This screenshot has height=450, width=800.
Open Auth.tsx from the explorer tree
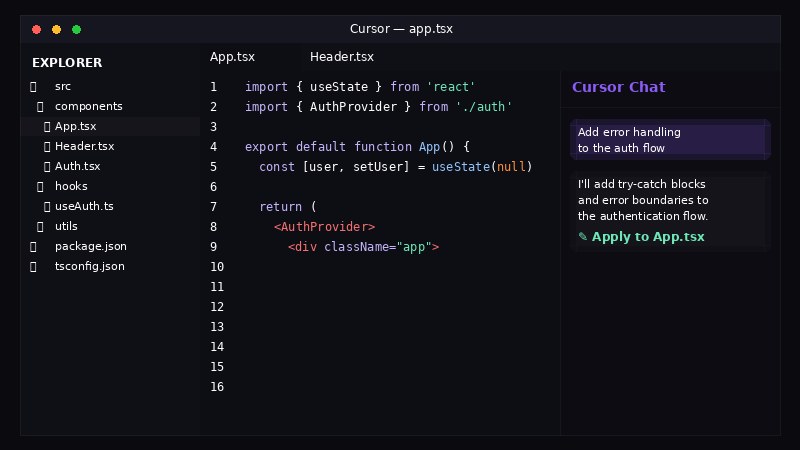(78, 166)
